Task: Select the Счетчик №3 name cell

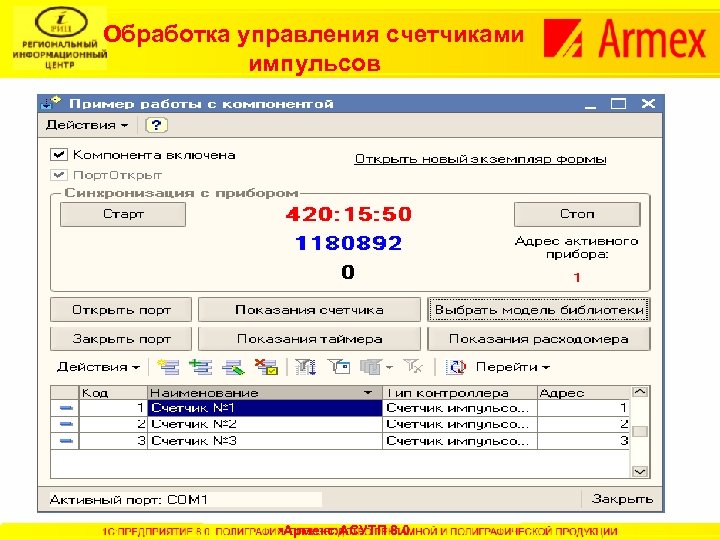Action: (264, 441)
